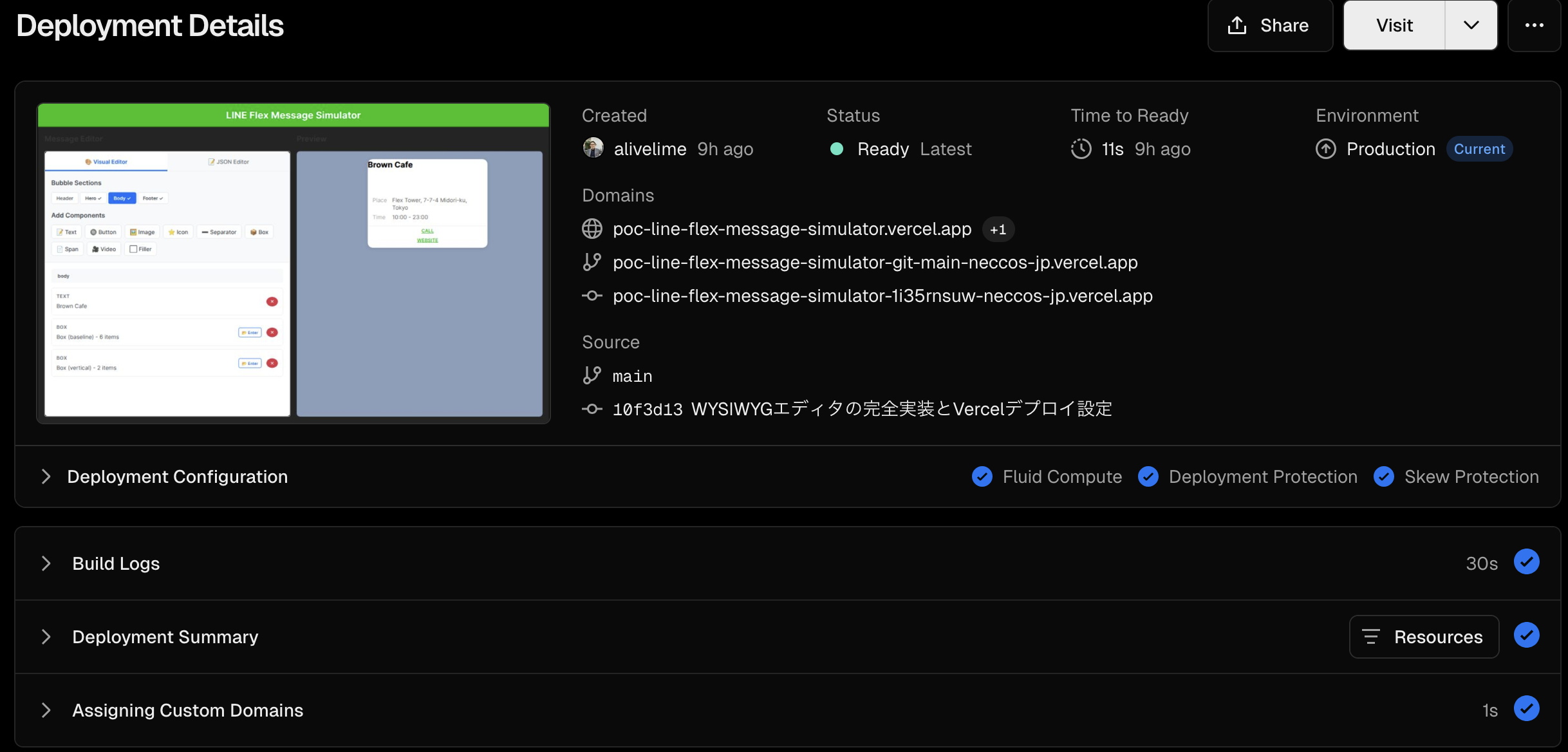Open the three-dots more options menu

tap(1534, 26)
